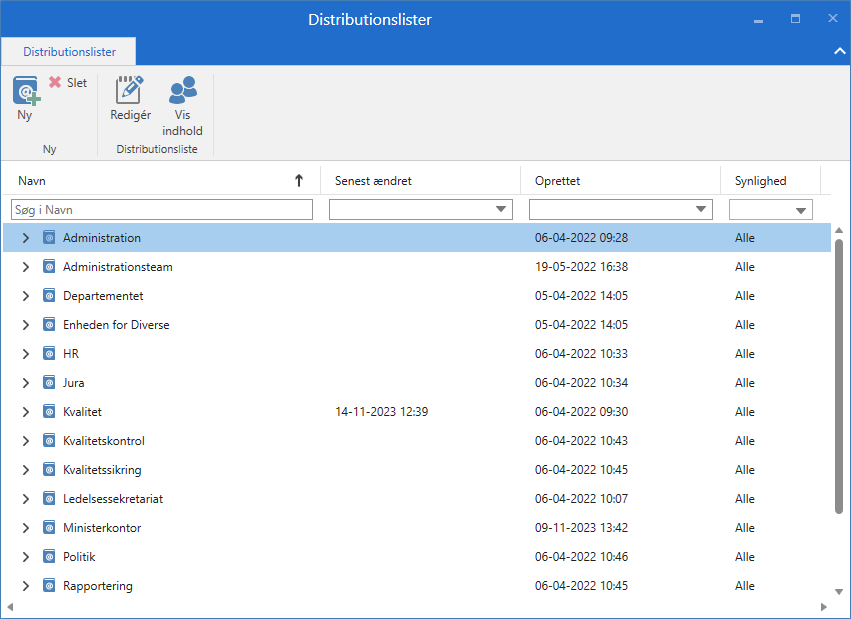Click the icon beside HR

49,354
